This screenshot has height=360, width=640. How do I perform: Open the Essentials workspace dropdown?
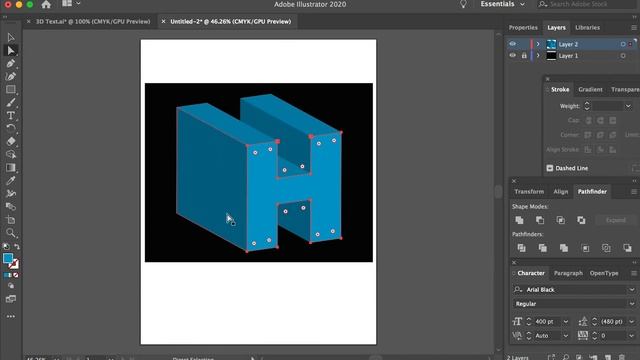[502, 4]
